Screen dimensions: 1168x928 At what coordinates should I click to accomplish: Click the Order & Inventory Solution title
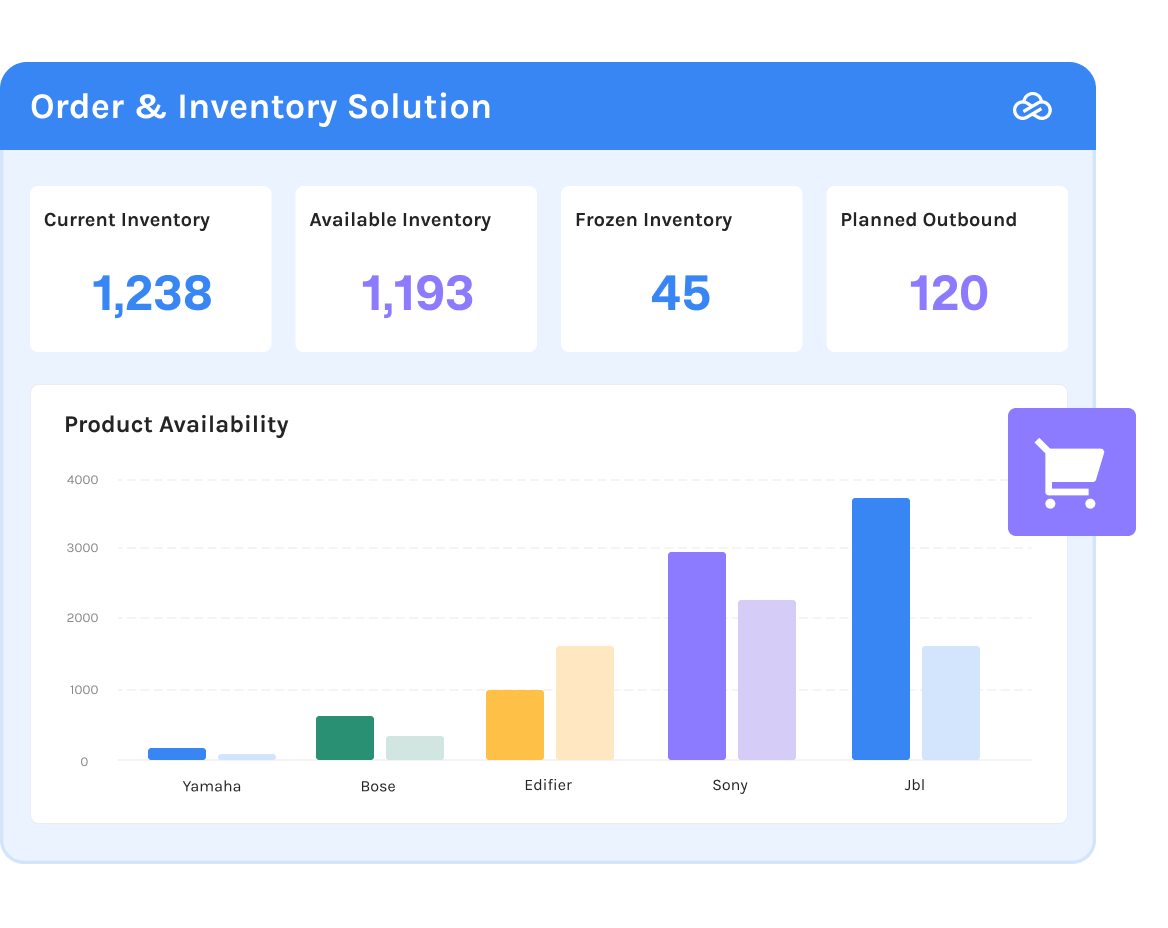(x=260, y=106)
